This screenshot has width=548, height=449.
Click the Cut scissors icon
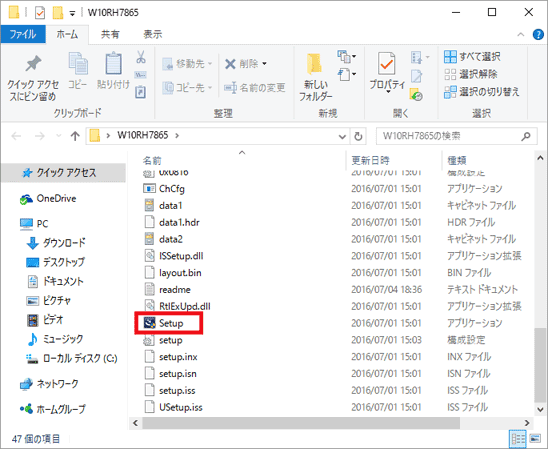tap(141, 57)
